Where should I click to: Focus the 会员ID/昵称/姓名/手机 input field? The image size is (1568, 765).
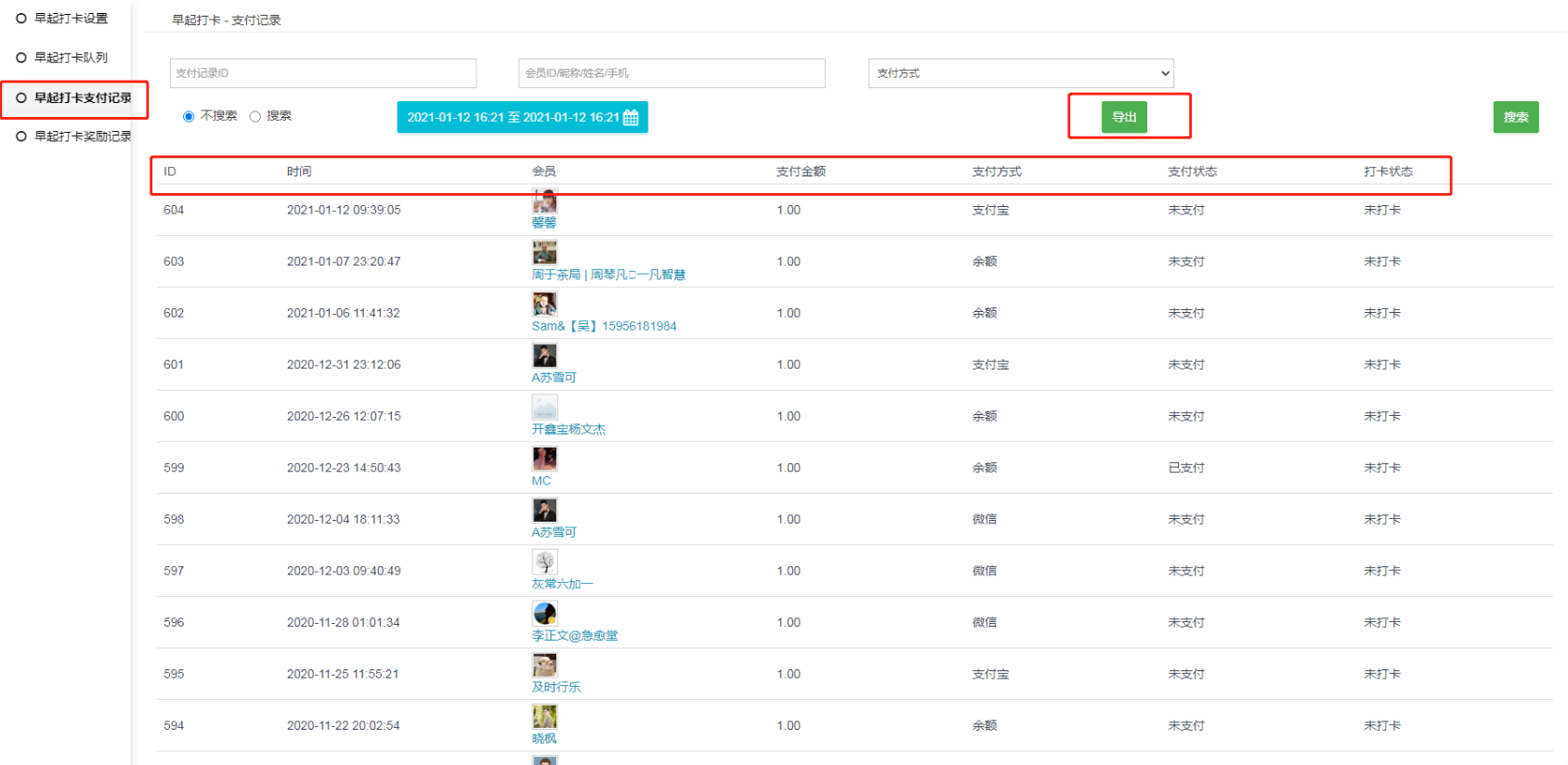pyautogui.click(x=672, y=73)
